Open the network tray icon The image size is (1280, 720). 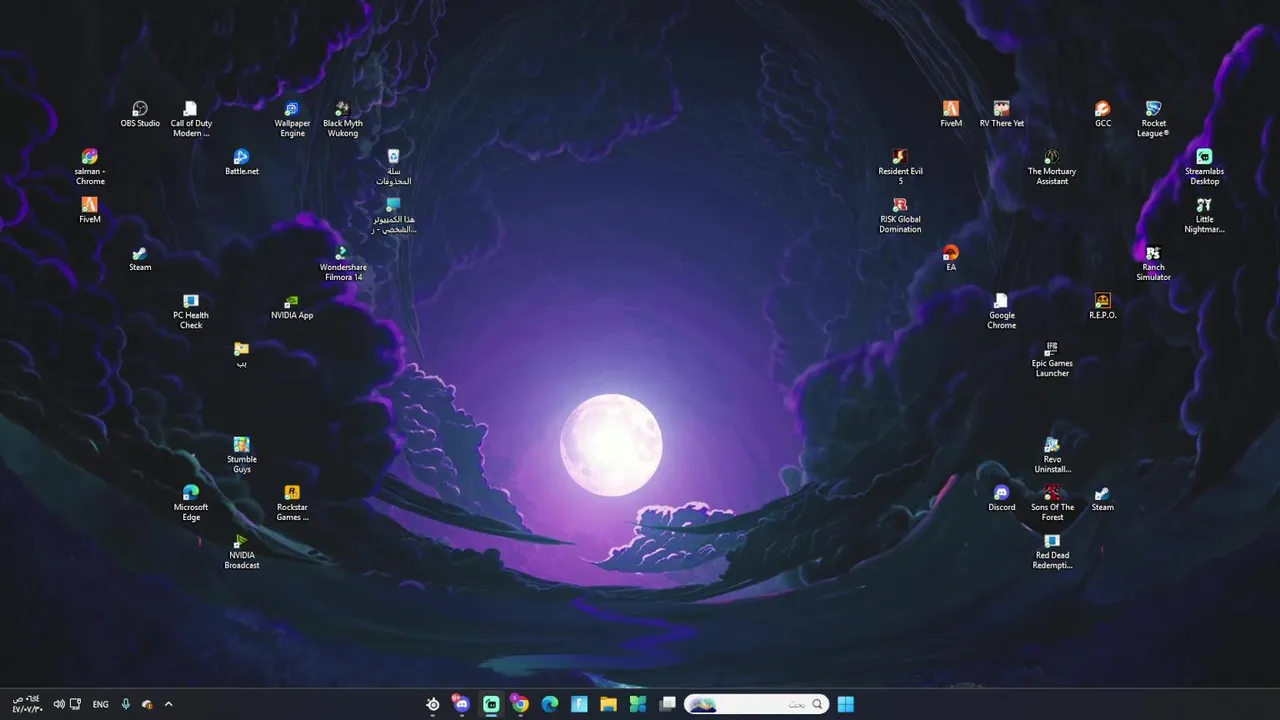click(75, 704)
